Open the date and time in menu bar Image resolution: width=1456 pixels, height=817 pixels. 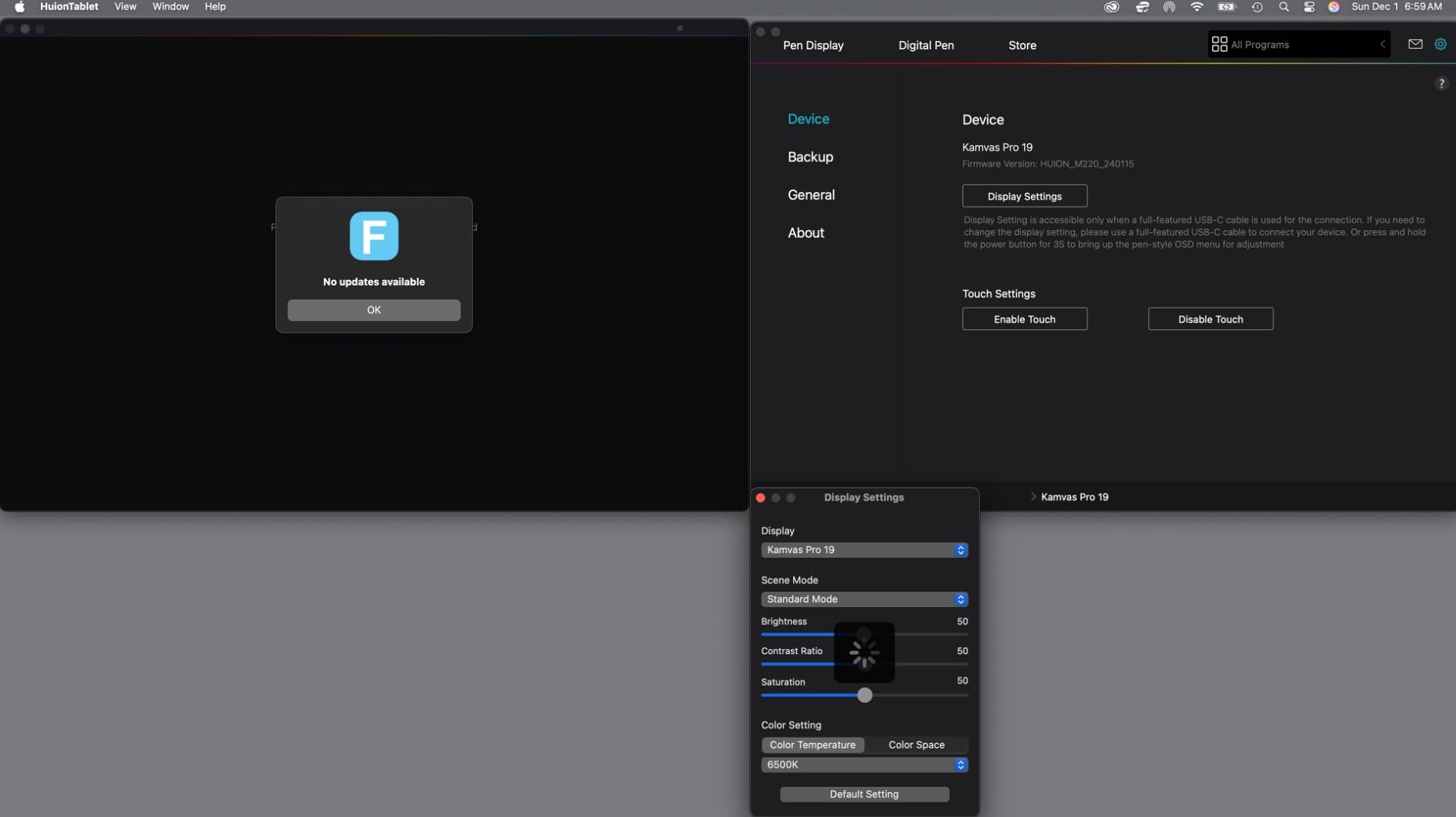[1397, 7]
